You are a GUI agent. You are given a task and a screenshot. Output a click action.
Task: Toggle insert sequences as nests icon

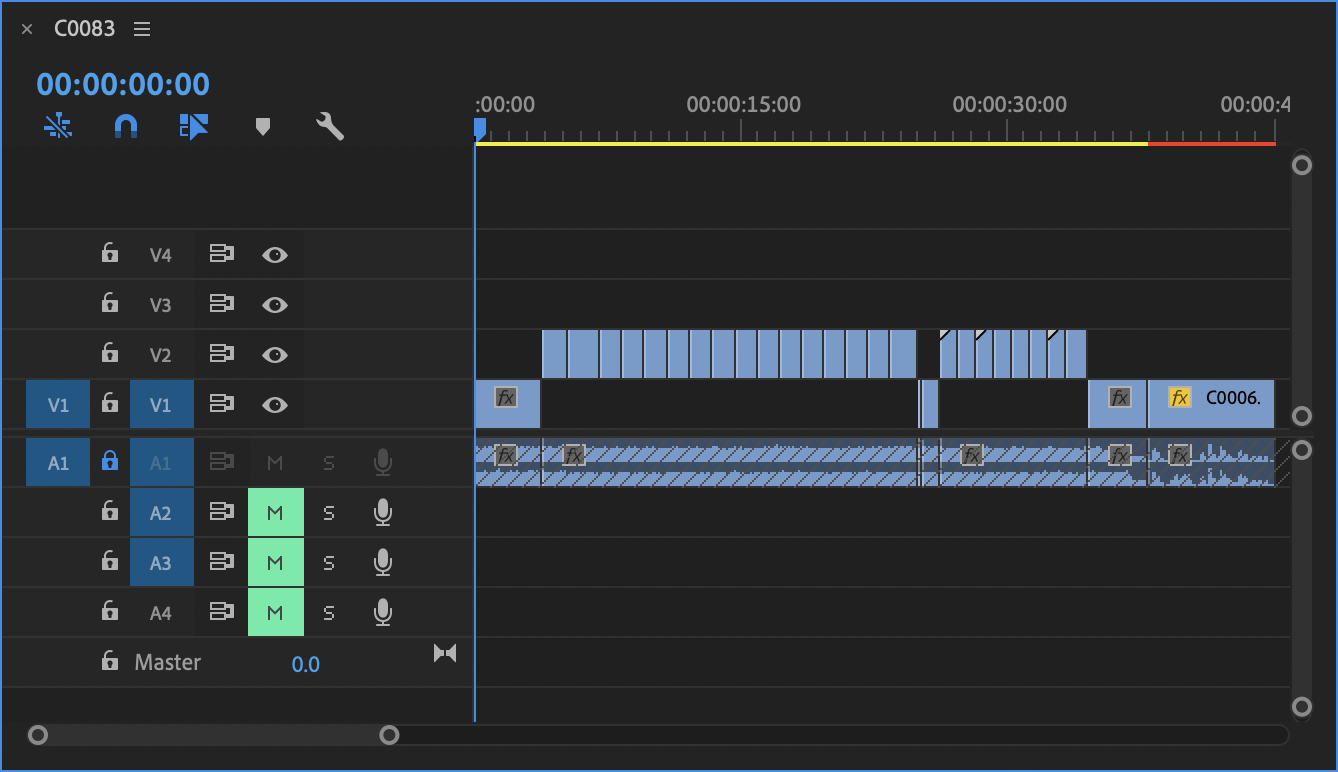tap(58, 126)
